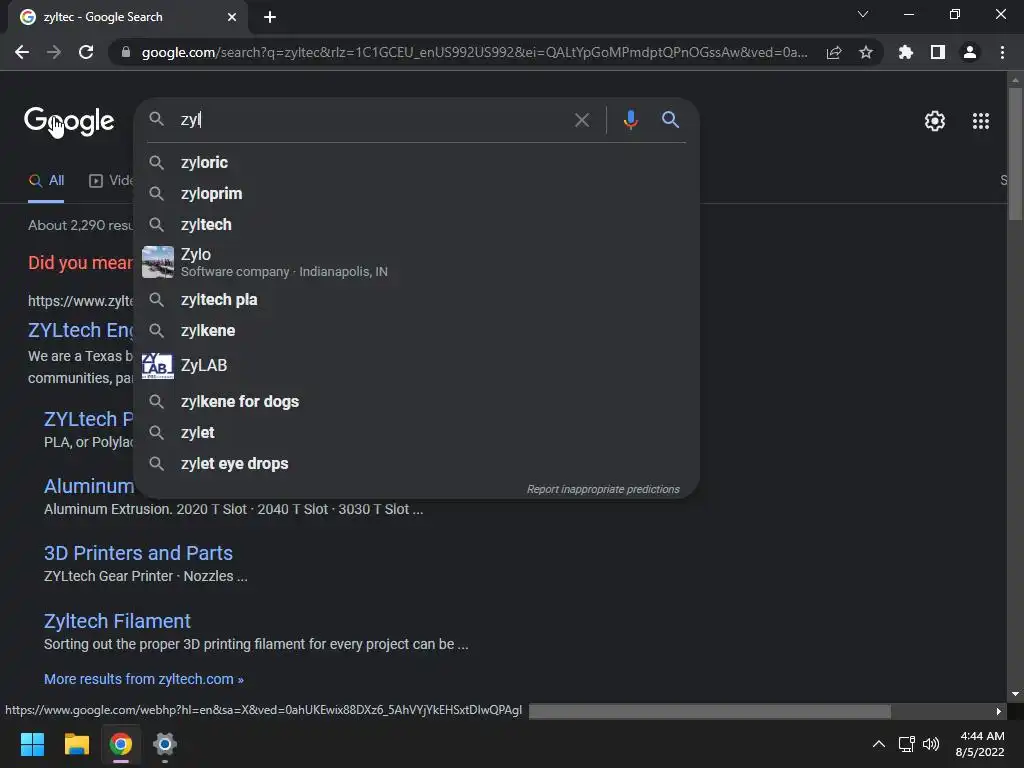
Task: Select the 'zylet' suggestion
Action: click(416, 432)
